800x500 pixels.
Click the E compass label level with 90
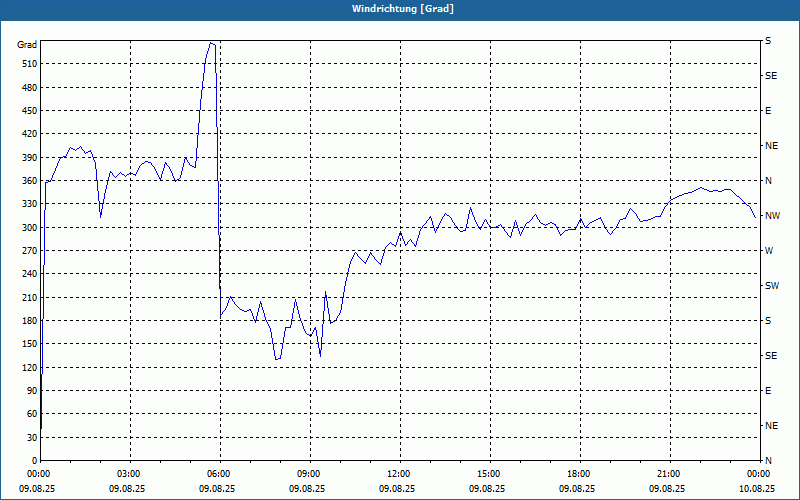pyautogui.click(x=768, y=391)
